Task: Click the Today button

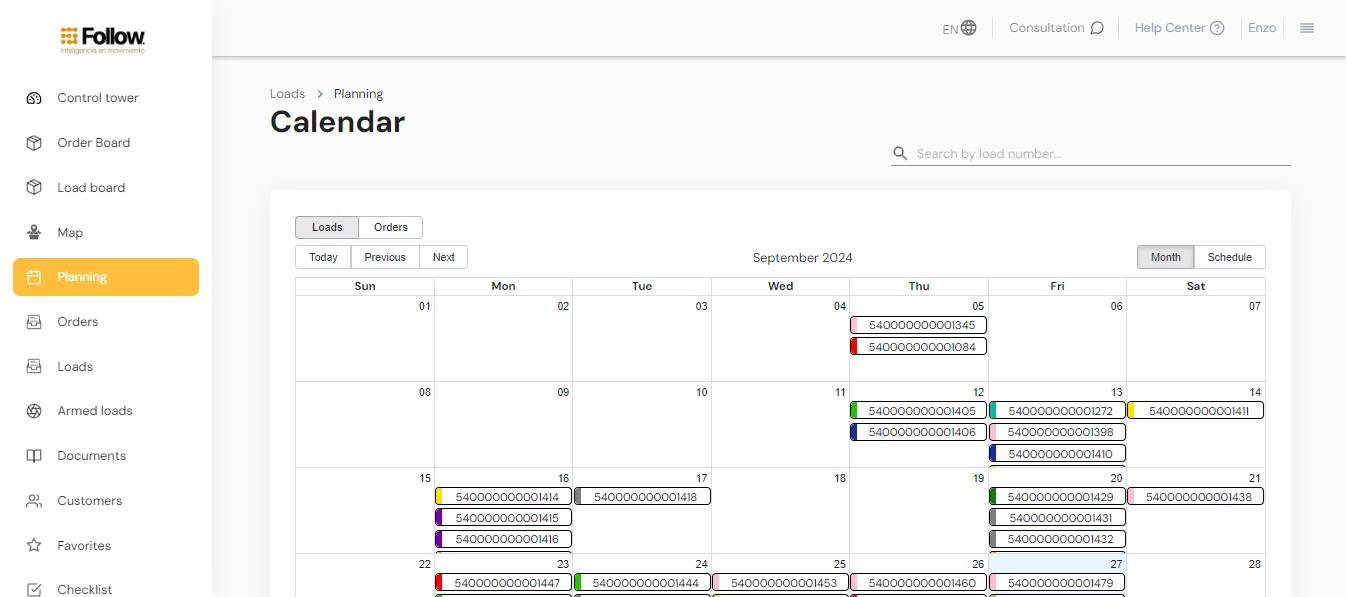Action: (x=323, y=257)
